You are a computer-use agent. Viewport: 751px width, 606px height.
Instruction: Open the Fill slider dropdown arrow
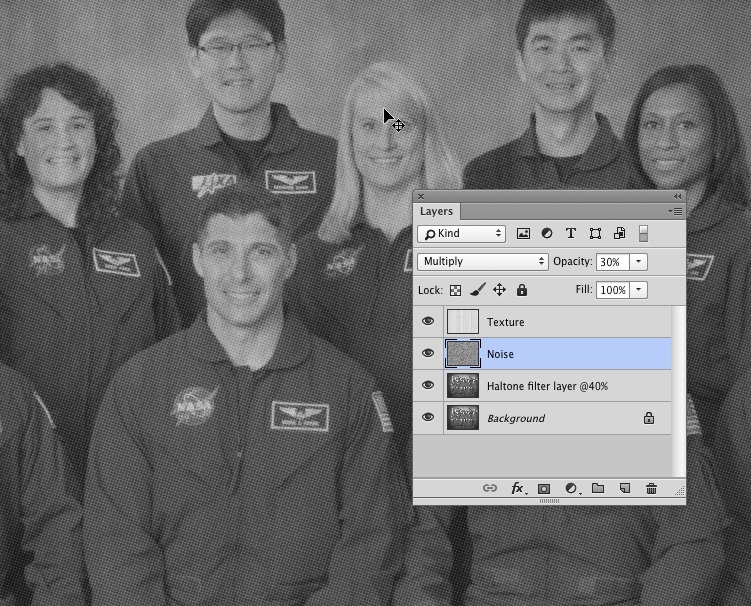(x=638, y=290)
